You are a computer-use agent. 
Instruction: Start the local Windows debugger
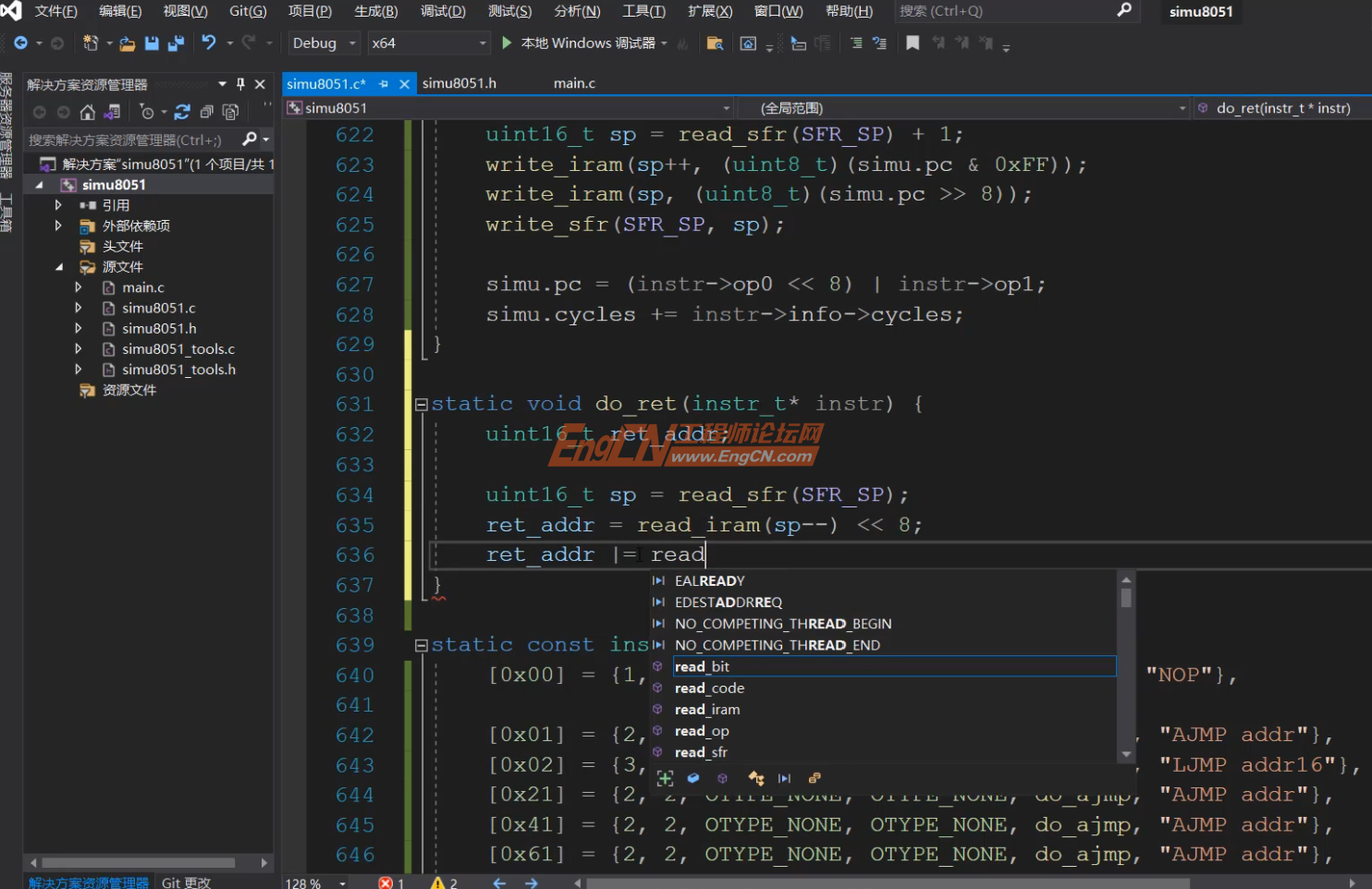507,43
